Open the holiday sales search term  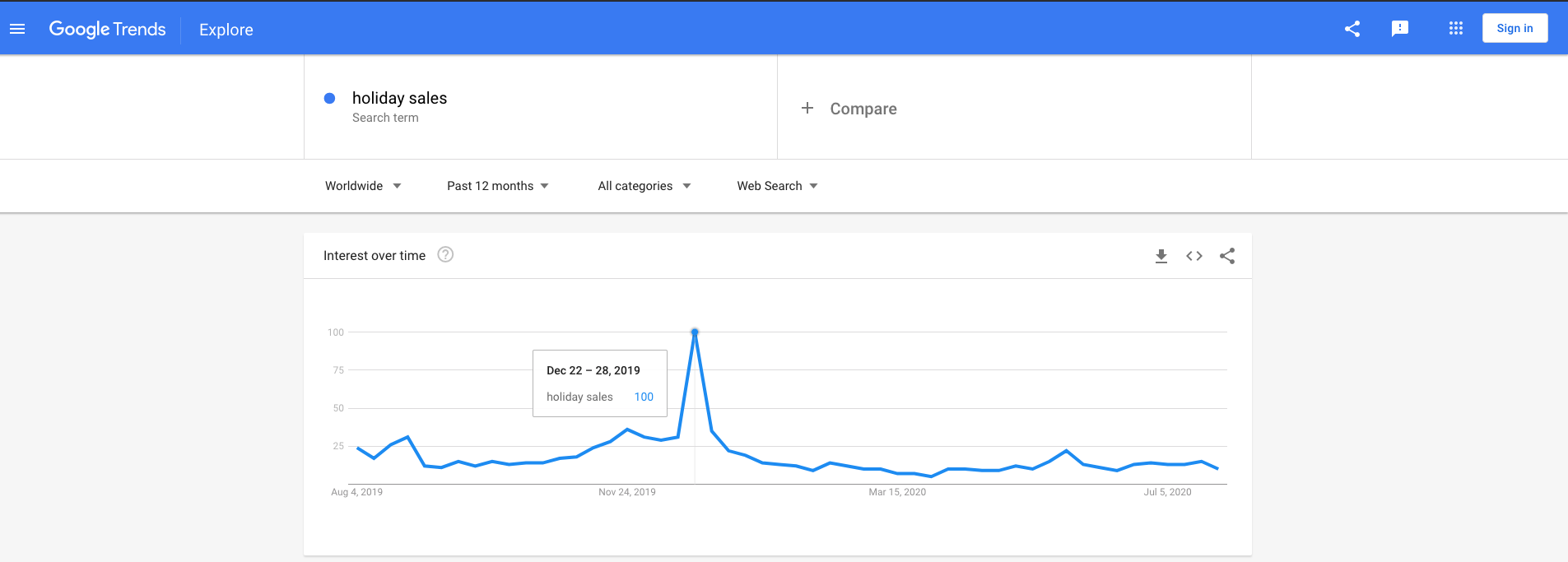coord(399,98)
